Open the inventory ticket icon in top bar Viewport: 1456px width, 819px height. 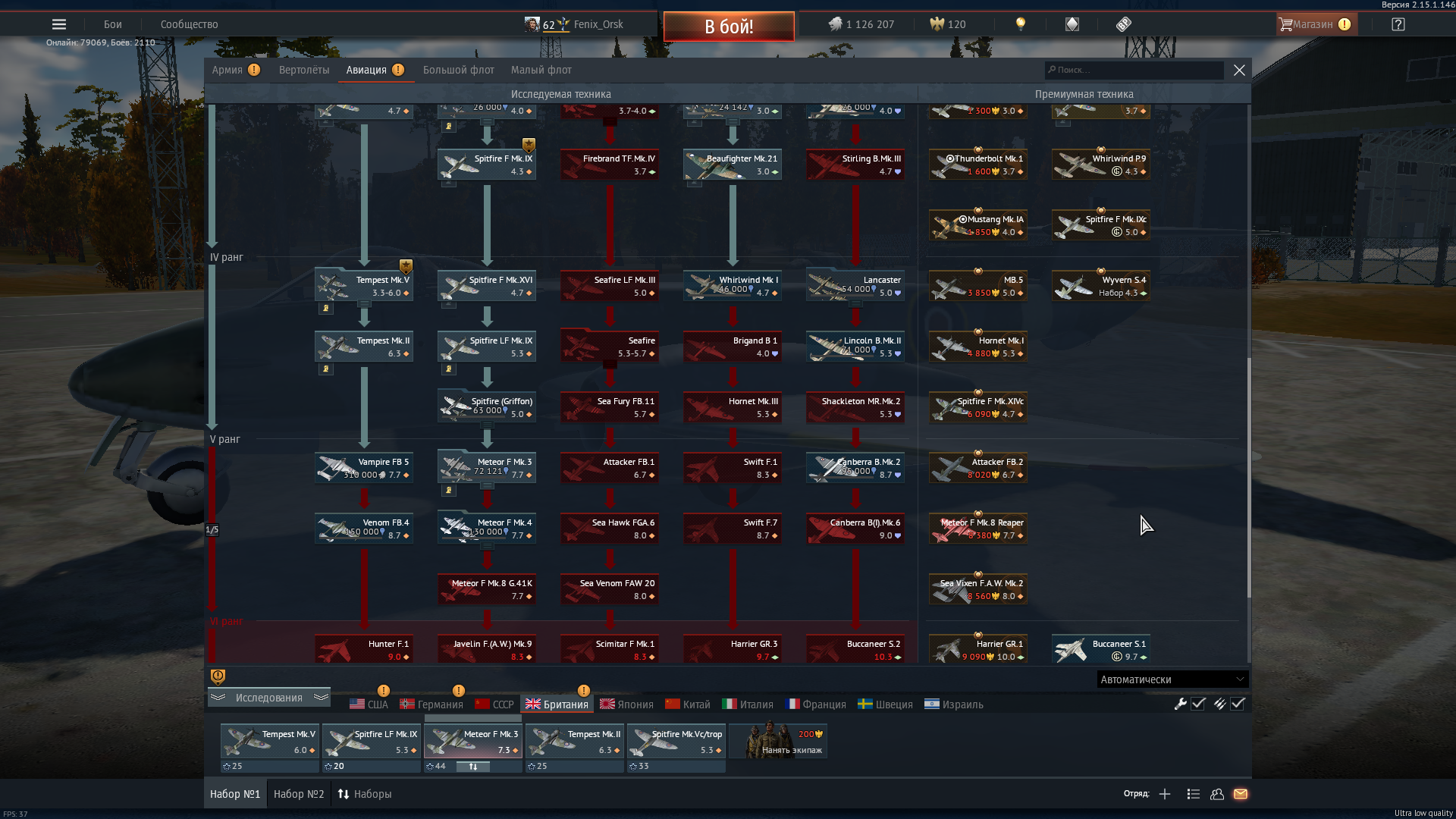point(1124,24)
